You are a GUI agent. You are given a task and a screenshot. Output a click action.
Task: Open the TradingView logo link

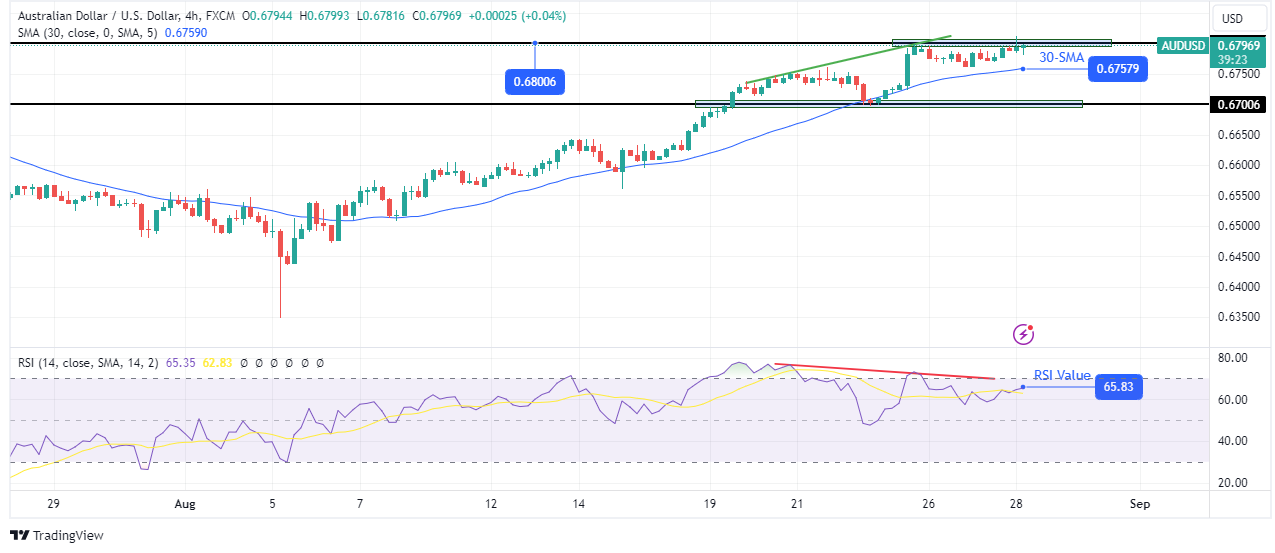point(57,535)
